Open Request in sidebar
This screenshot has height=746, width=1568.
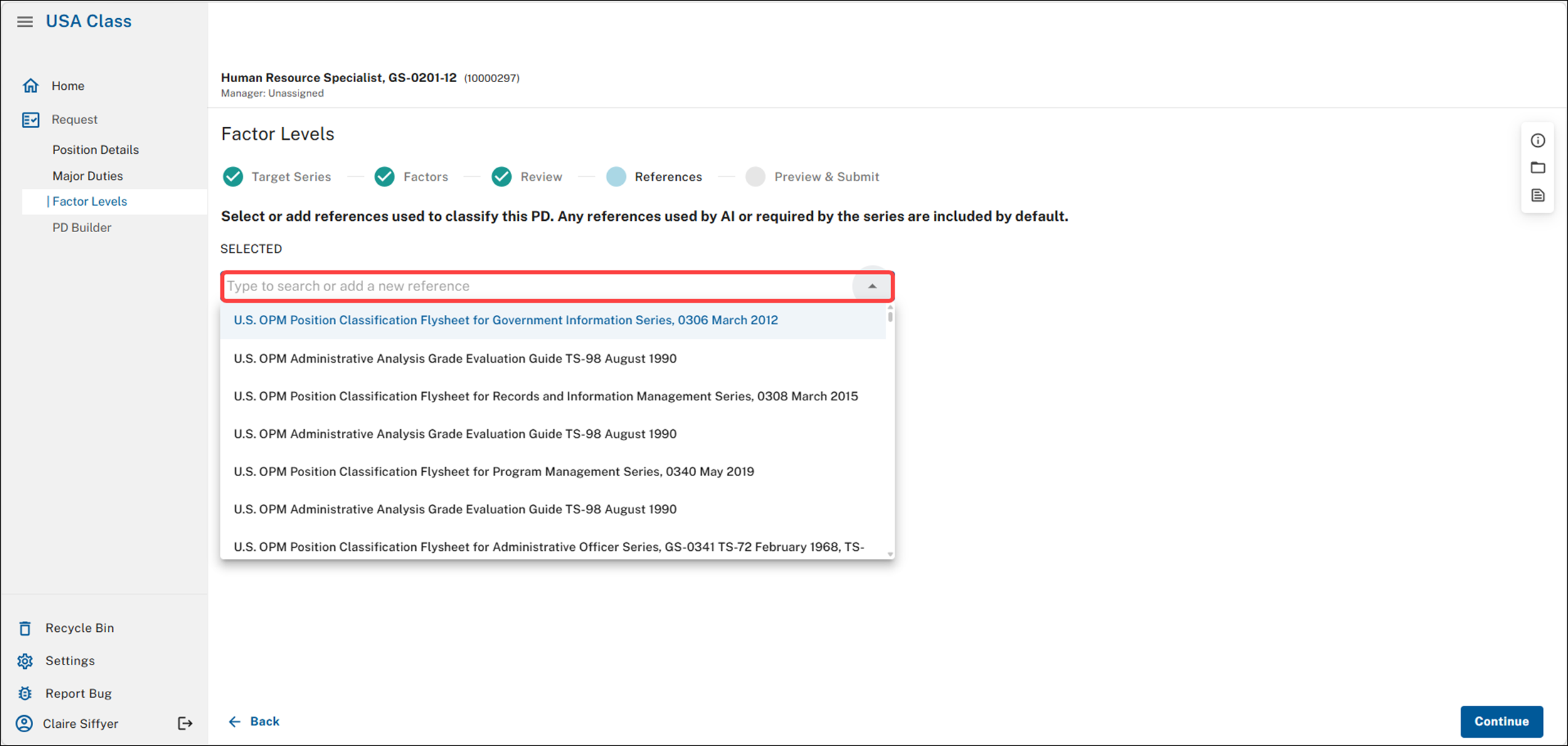[x=75, y=120]
